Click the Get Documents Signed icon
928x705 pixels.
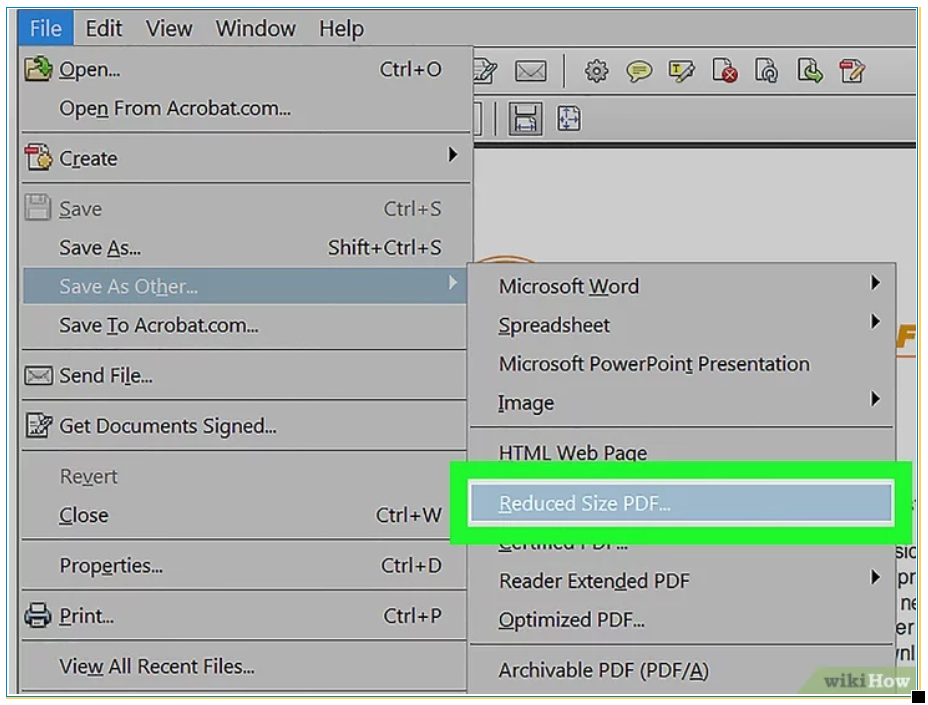(38, 425)
